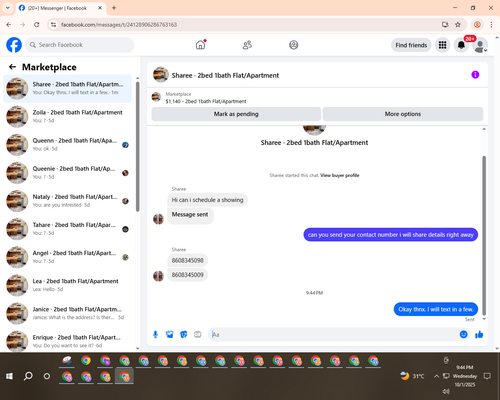Open the Windows notification center icon
500x400 pixels.
[x=487, y=376]
